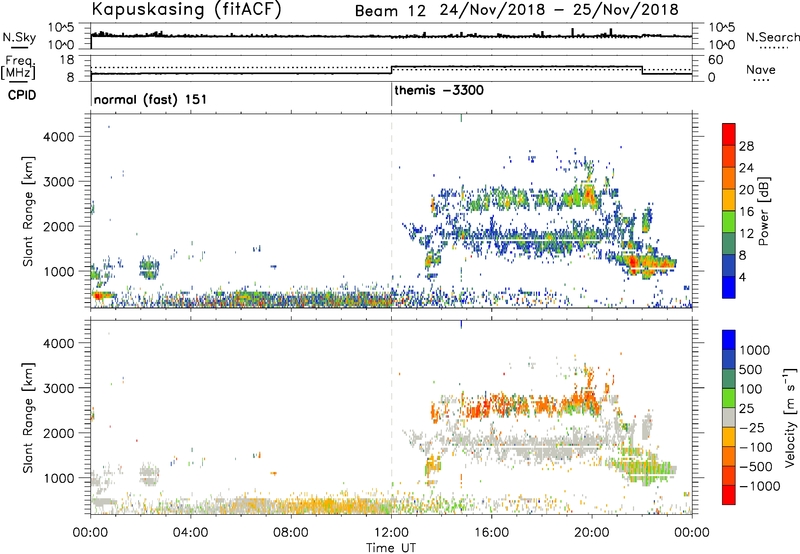Click the 'Freq. [MHz]' axis label

19,68
